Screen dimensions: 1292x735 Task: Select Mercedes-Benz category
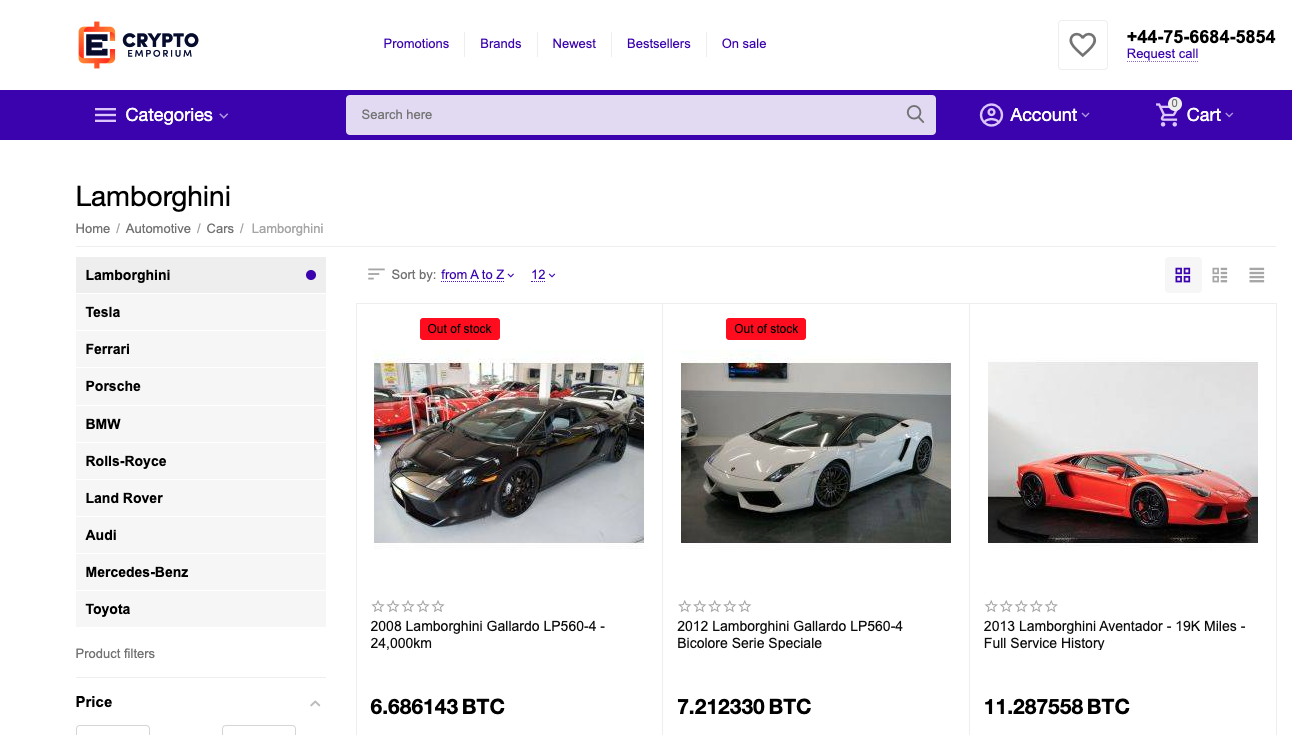pyautogui.click(x=201, y=572)
